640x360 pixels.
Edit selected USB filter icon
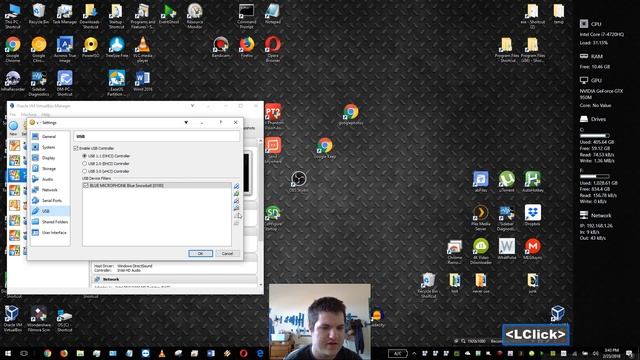236,201
